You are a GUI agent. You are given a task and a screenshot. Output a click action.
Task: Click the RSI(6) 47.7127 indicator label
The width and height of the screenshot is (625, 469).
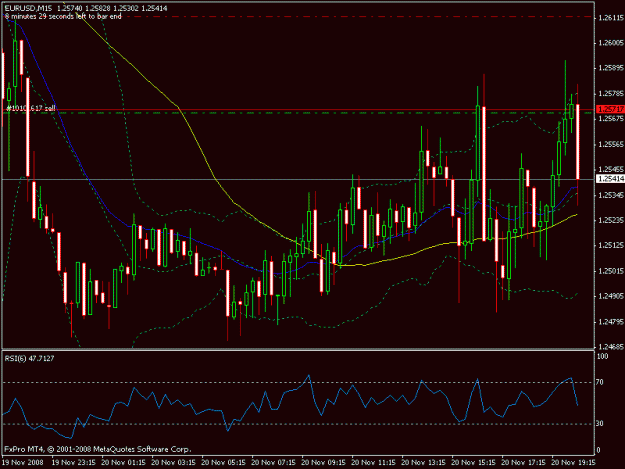[29, 359]
